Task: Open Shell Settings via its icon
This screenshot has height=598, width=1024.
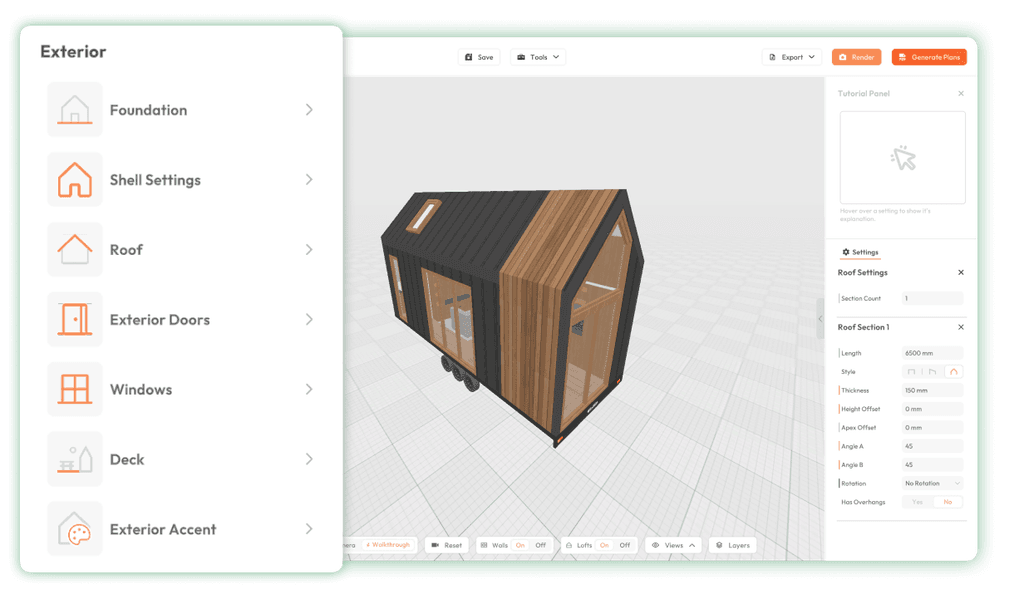Action: tap(75, 179)
